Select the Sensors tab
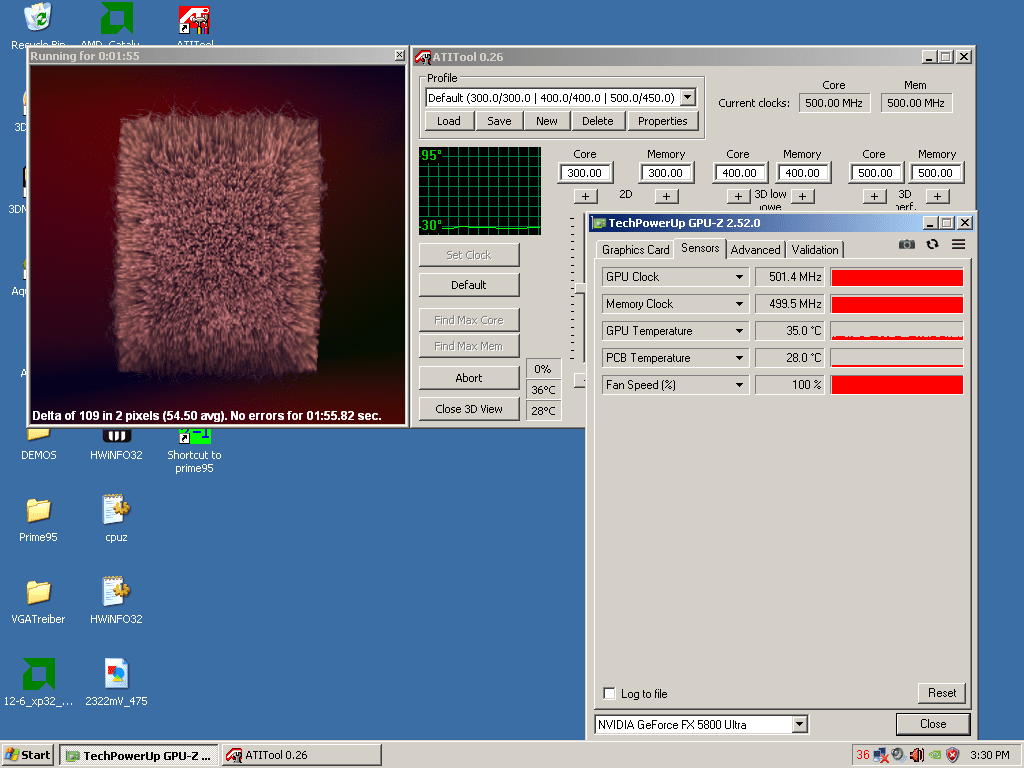 (699, 248)
